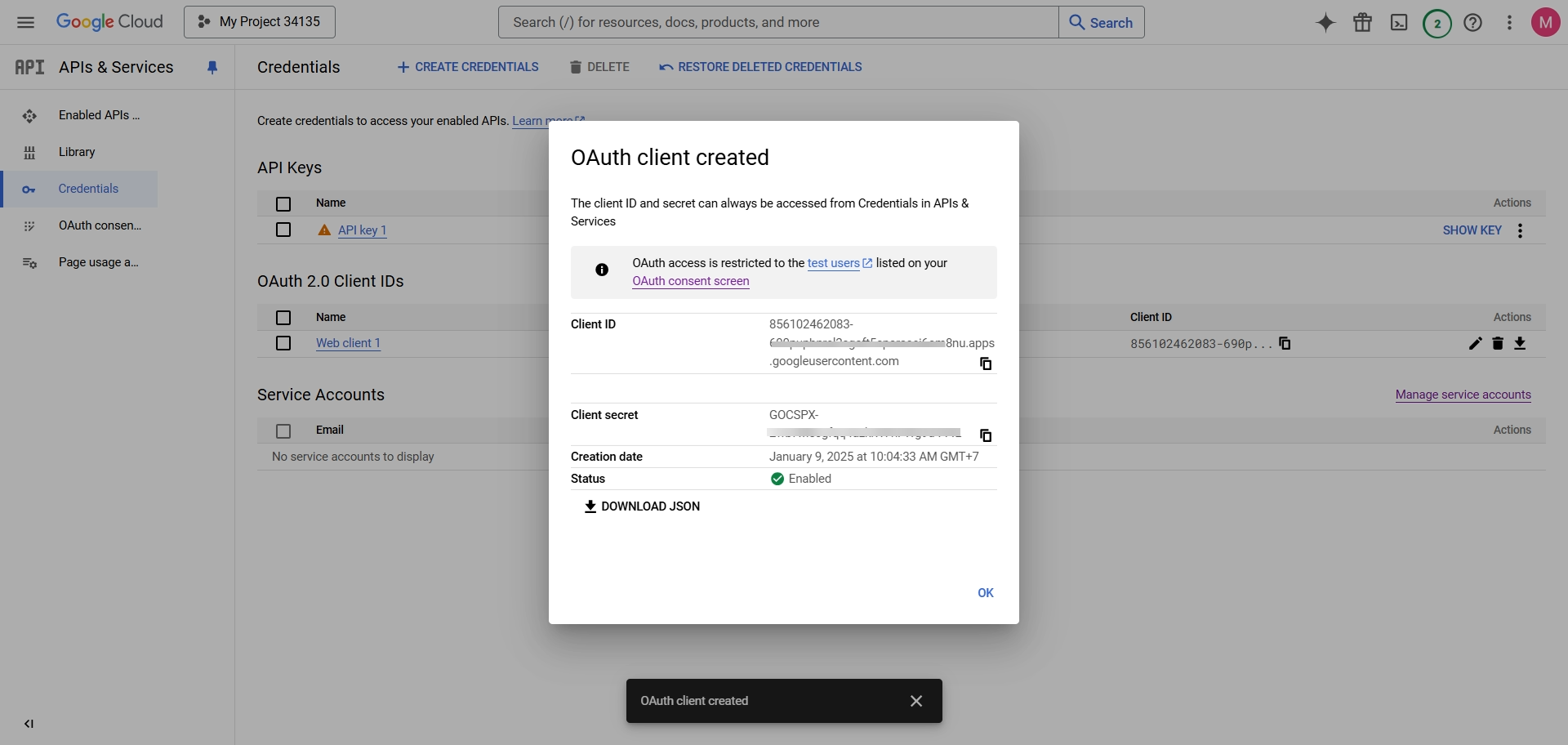Click 'No service accounts to display' text
The image size is (1568, 745).
[x=353, y=457]
